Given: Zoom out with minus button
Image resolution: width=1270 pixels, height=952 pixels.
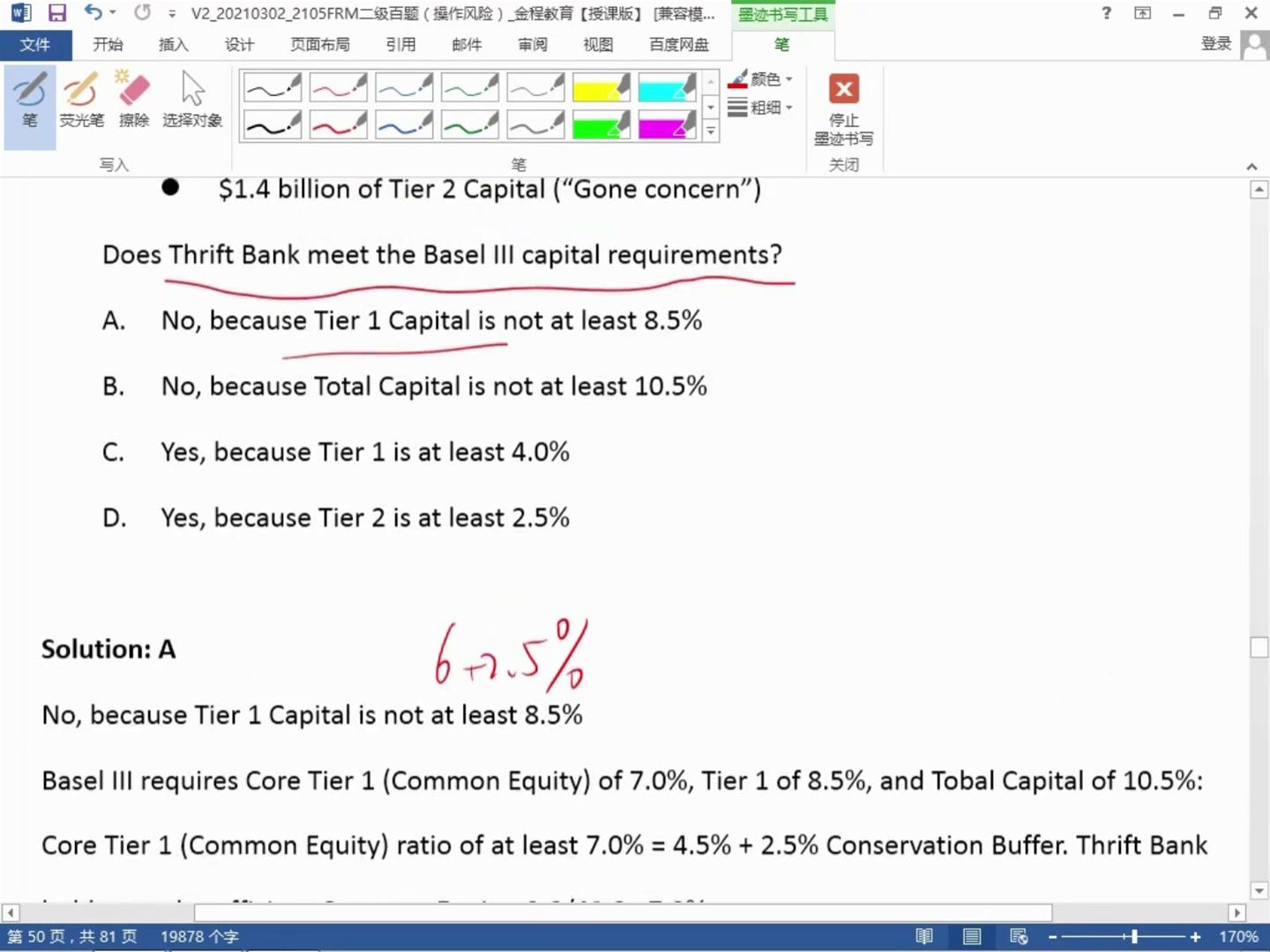Looking at the screenshot, I should click(1052, 937).
